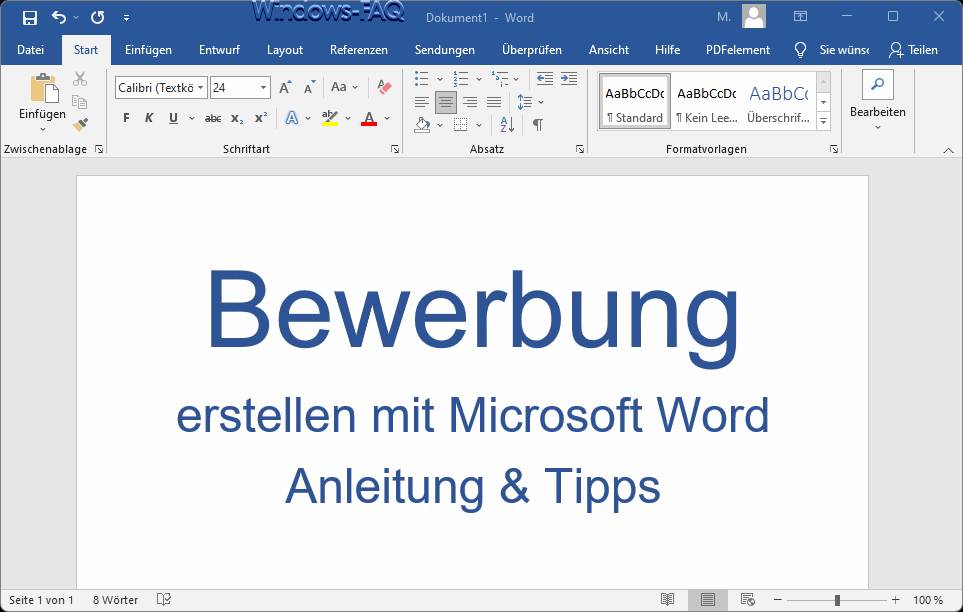
Task: Show paragraph marks with pilcrow icon
Action: pyautogui.click(x=537, y=125)
